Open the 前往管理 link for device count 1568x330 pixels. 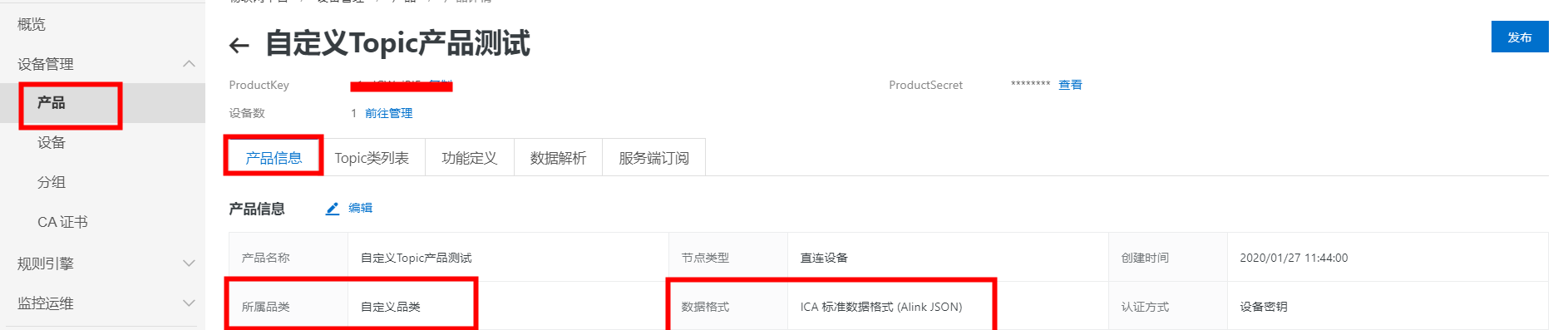click(x=388, y=113)
